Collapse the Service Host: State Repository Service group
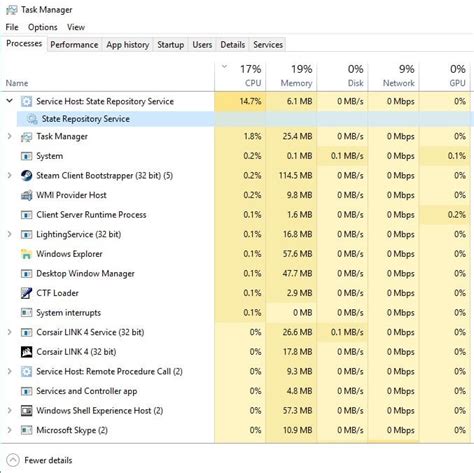Screen dimensions: 474x473 [10, 100]
